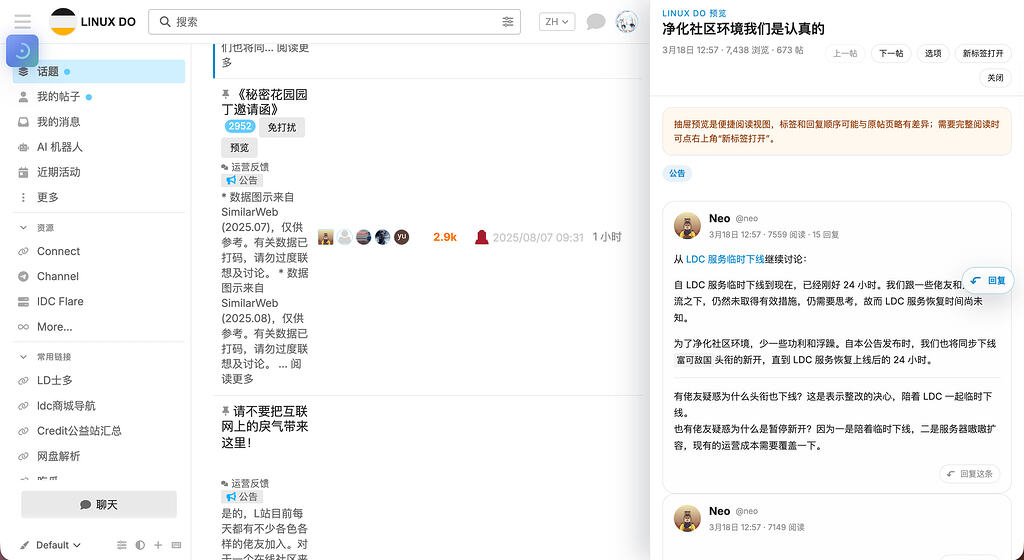Open the hamburger sidebar menu

[22, 22]
